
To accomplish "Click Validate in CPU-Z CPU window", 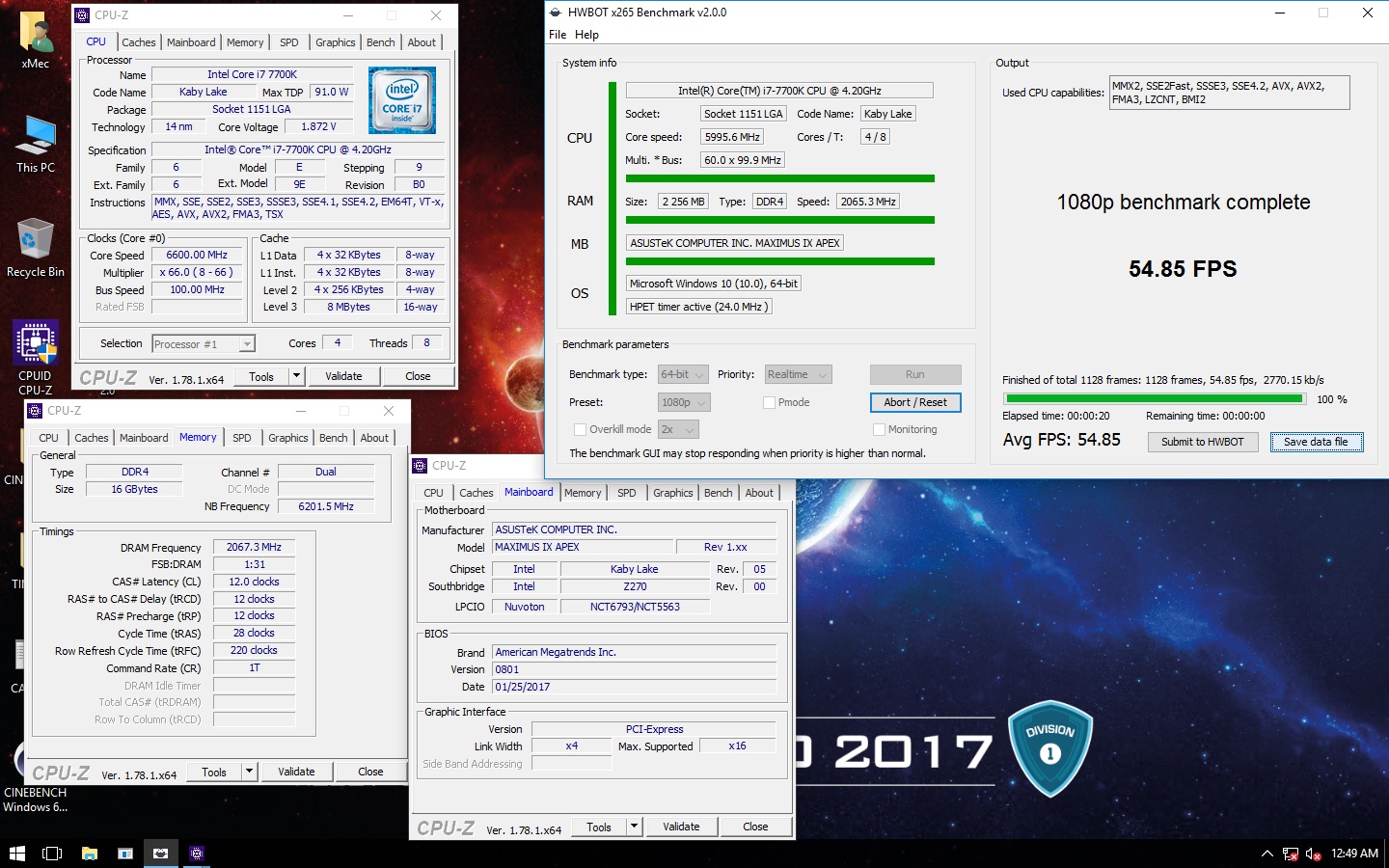I will [343, 376].
